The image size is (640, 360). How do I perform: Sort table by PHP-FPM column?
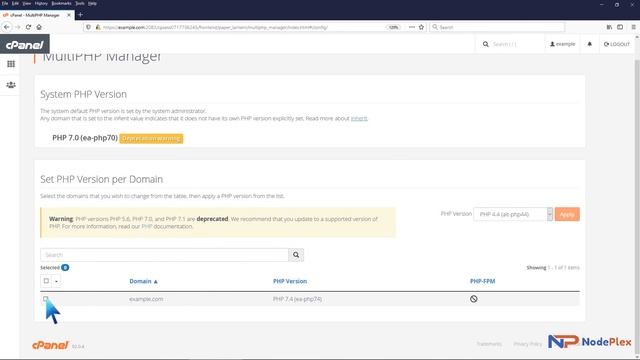point(482,281)
